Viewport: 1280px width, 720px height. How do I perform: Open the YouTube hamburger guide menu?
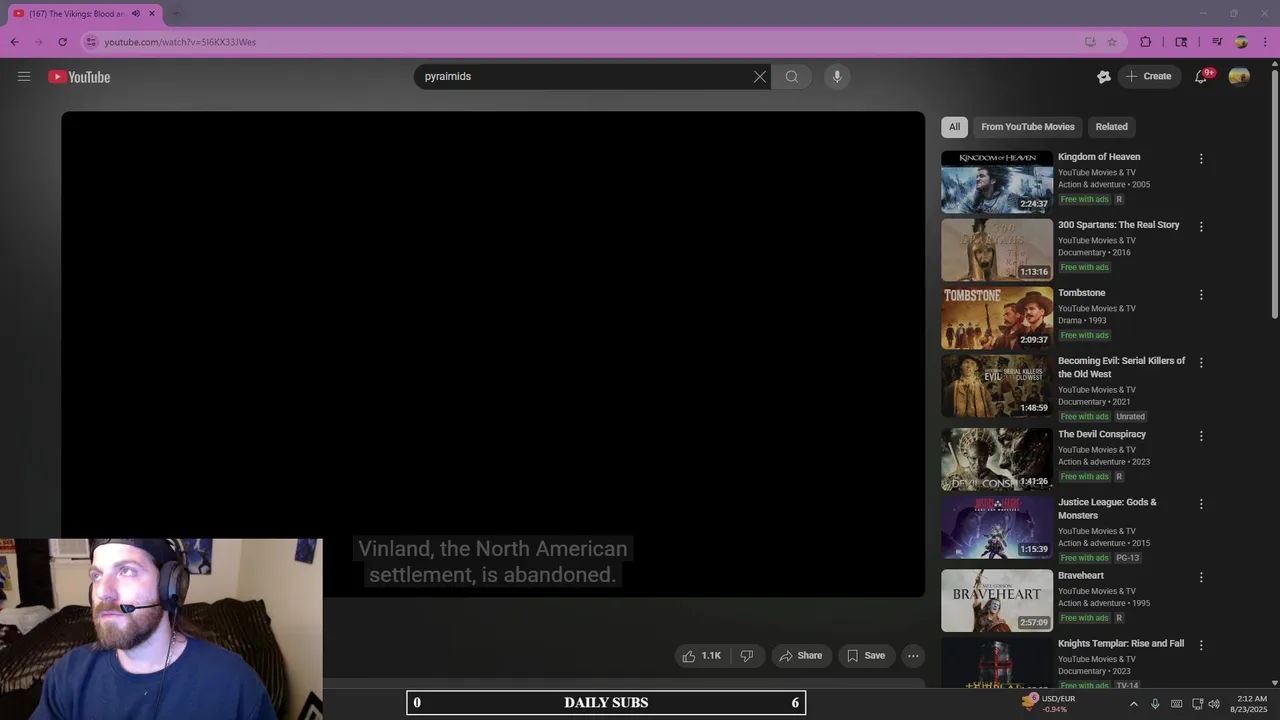click(24, 76)
